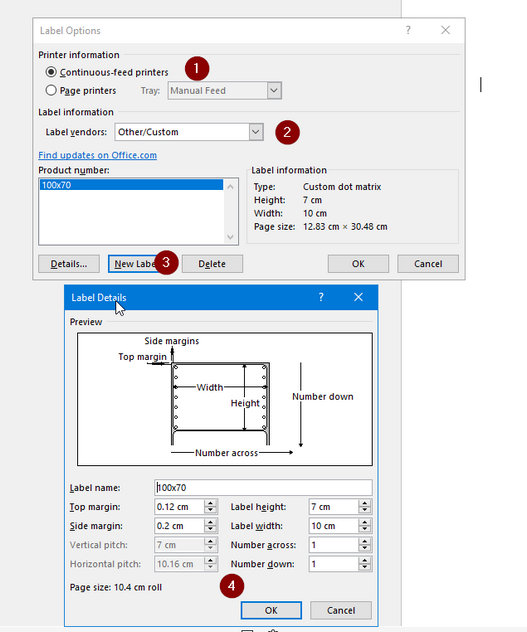Viewport: 527px width, 632px height.
Task: Click 'Custom dot matrix' type text
Action: tap(342, 187)
